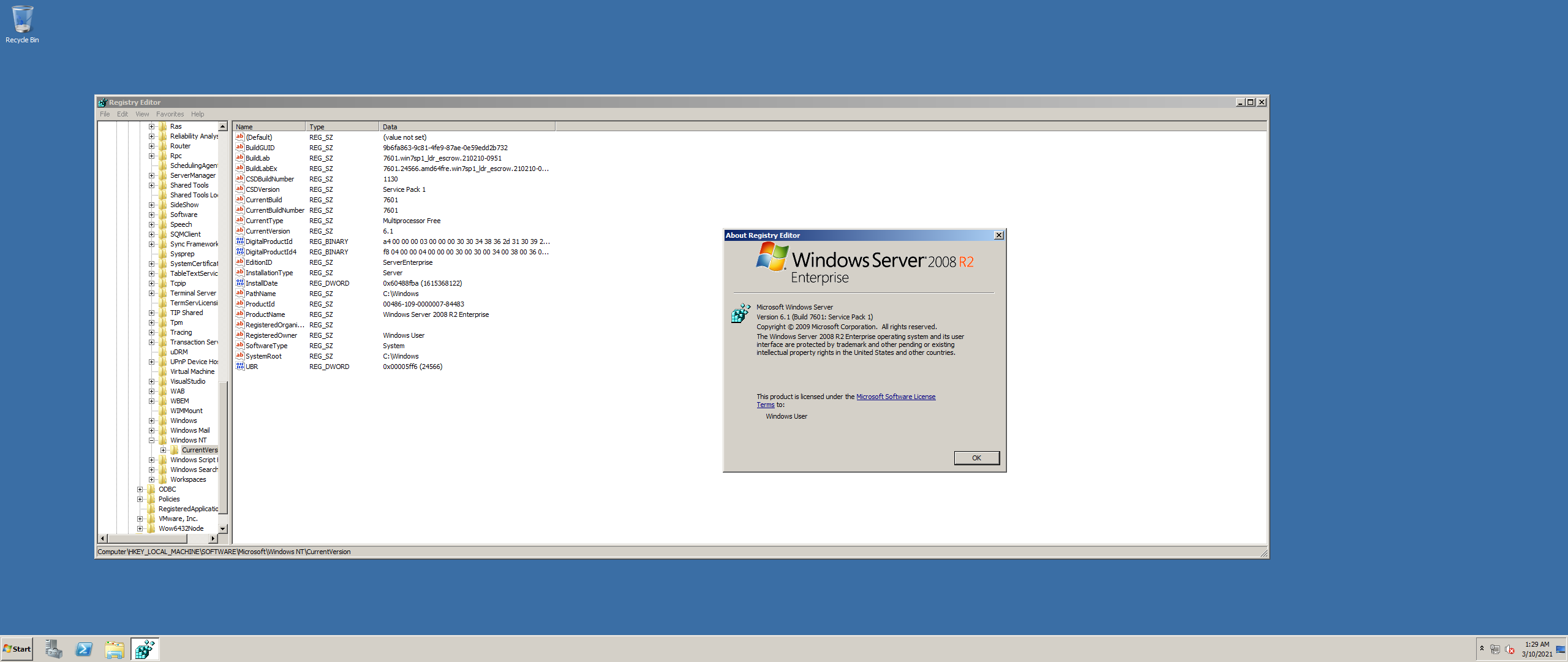Click the Start button
This screenshot has width=1568, height=662.
pos(17,649)
